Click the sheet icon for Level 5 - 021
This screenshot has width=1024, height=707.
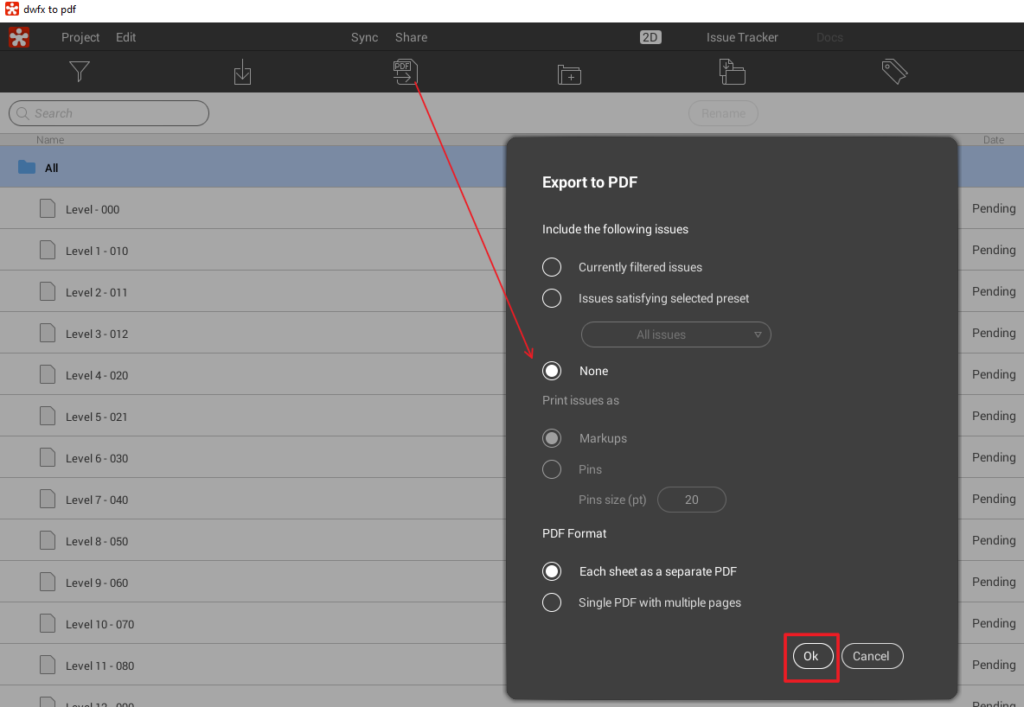[47, 416]
